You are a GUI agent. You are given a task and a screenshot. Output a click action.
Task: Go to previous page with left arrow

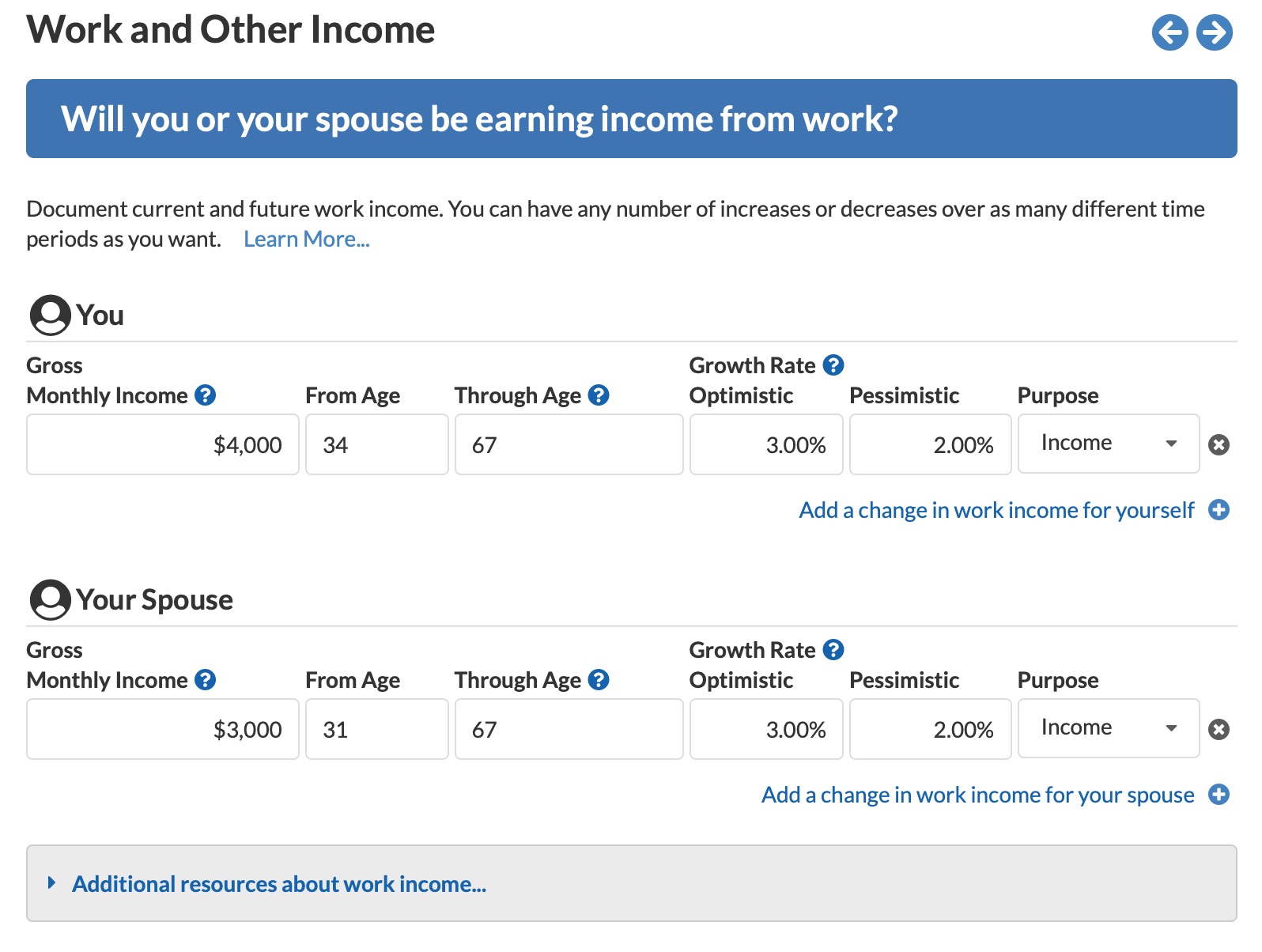[1169, 32]
